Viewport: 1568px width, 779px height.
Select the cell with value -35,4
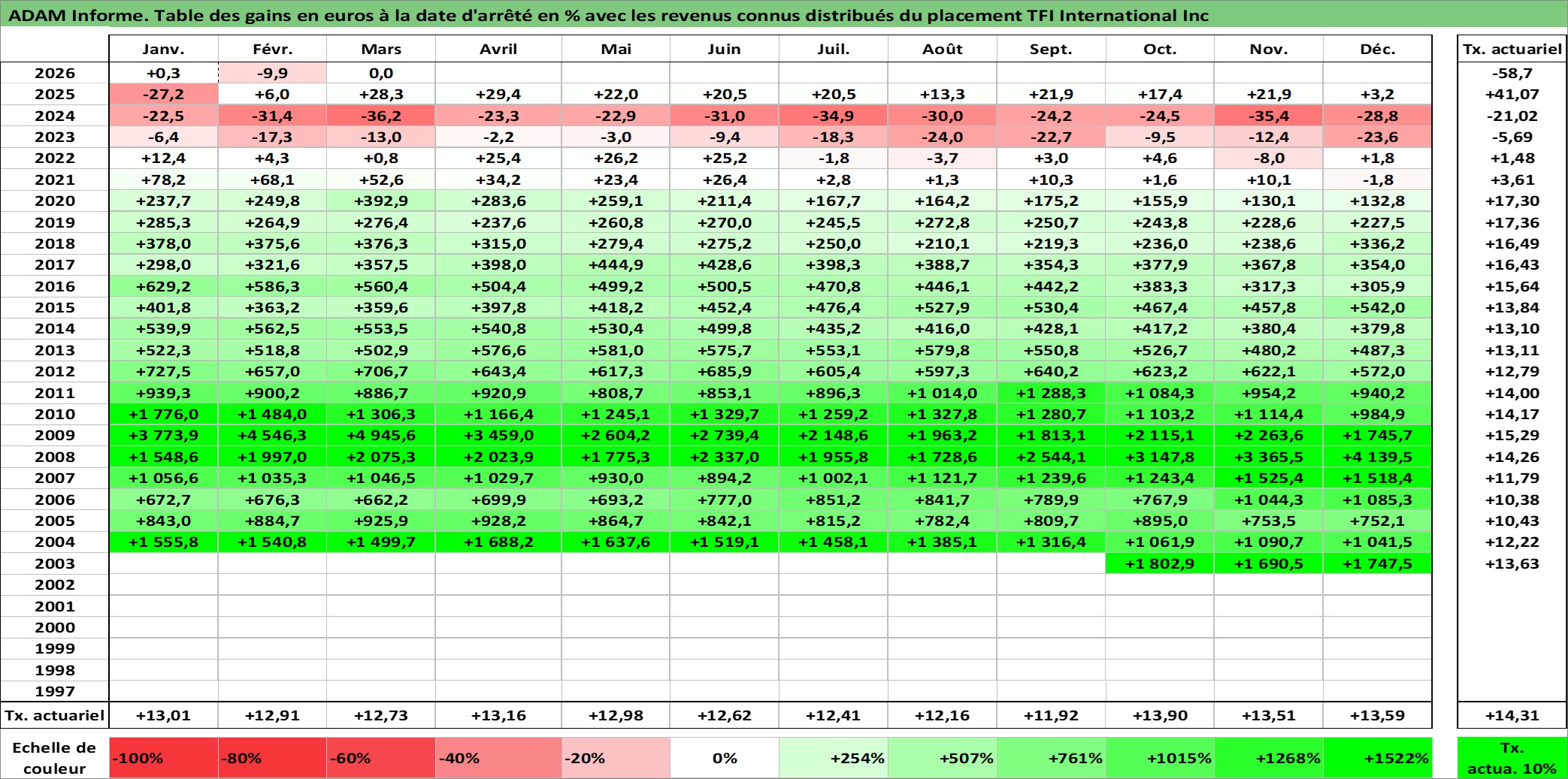1269,116
